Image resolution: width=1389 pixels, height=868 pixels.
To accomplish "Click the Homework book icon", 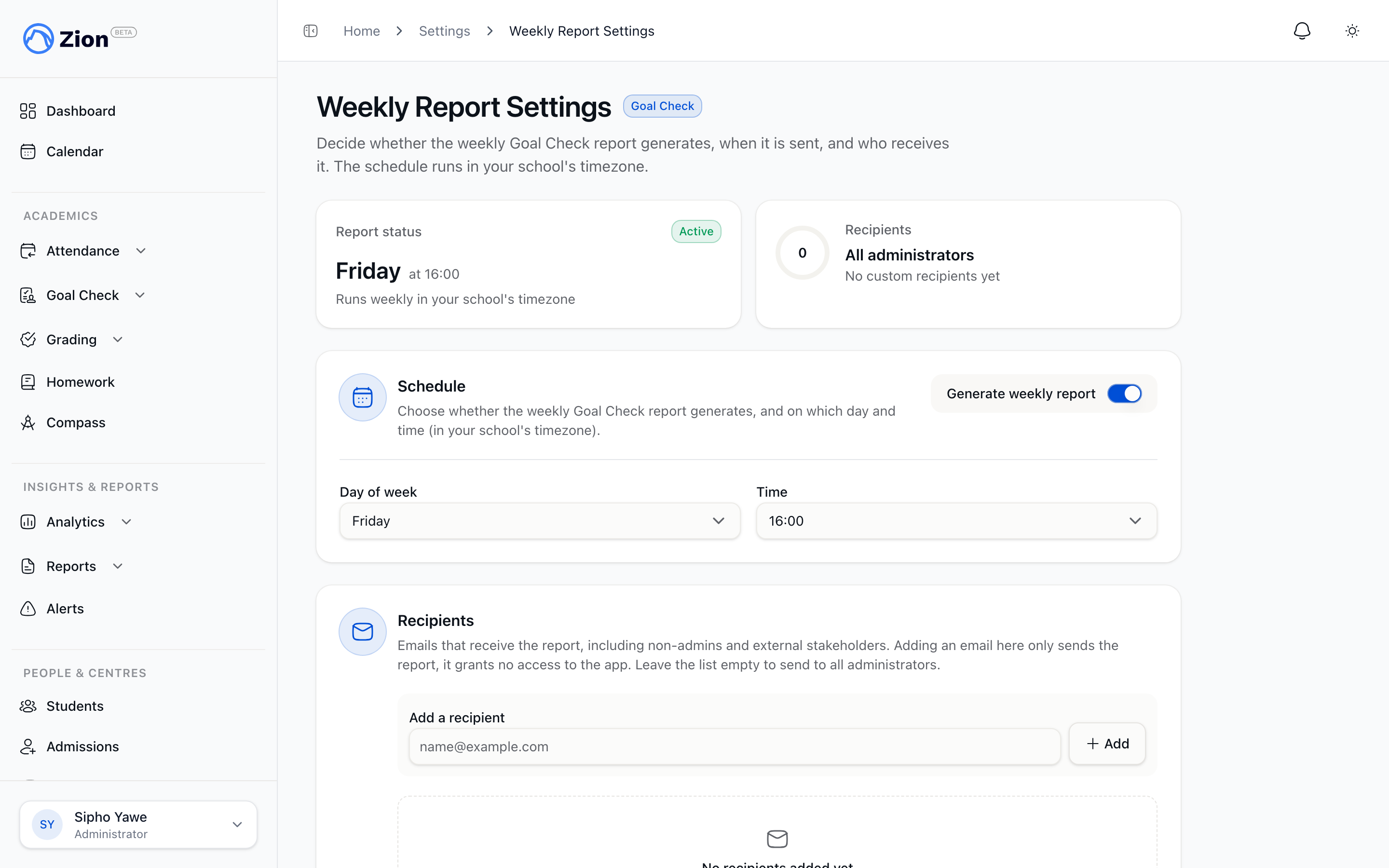I will pyautogui.click(x=27, y=382).
